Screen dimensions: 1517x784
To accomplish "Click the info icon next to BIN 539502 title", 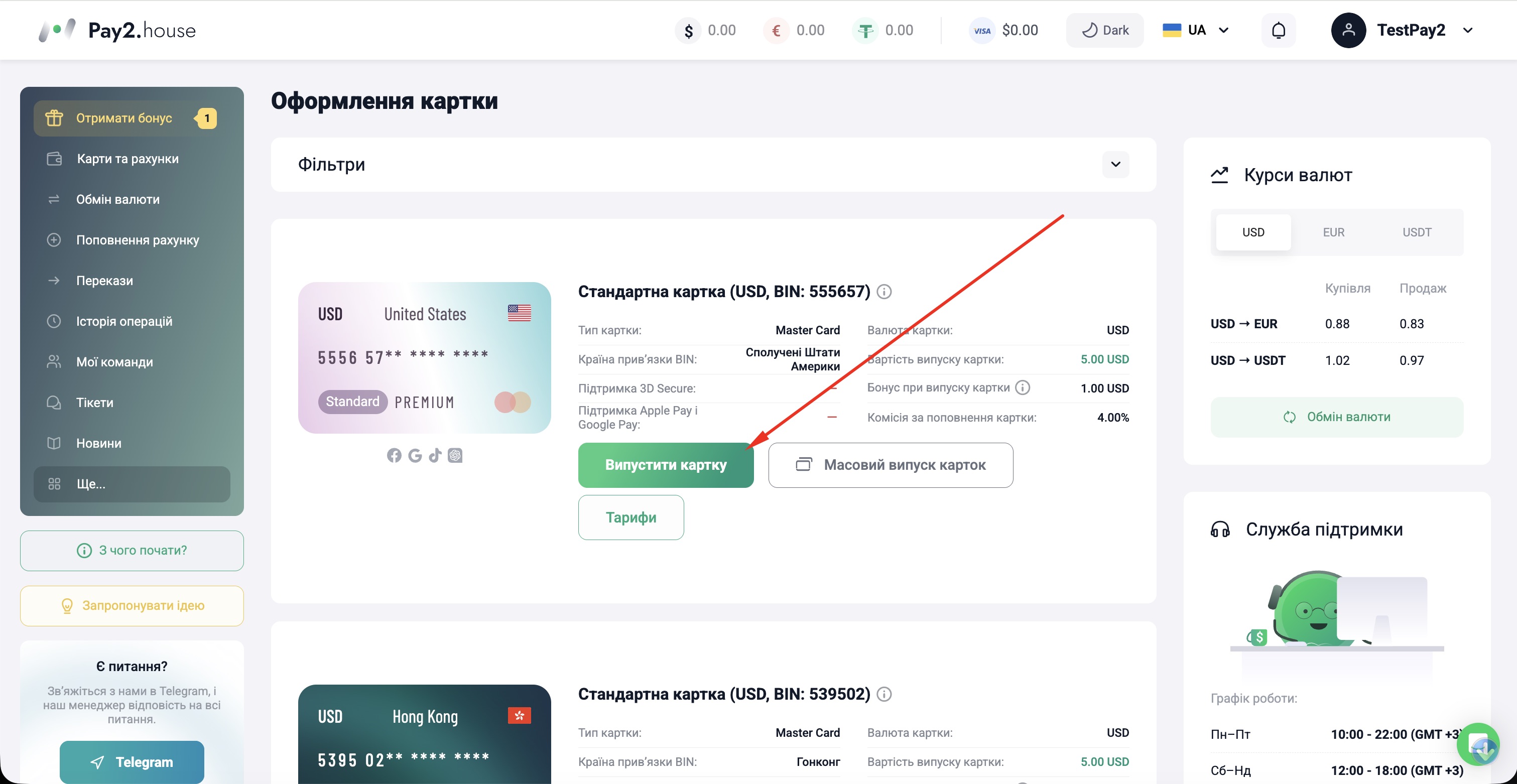I will click(x=884, y=695).
